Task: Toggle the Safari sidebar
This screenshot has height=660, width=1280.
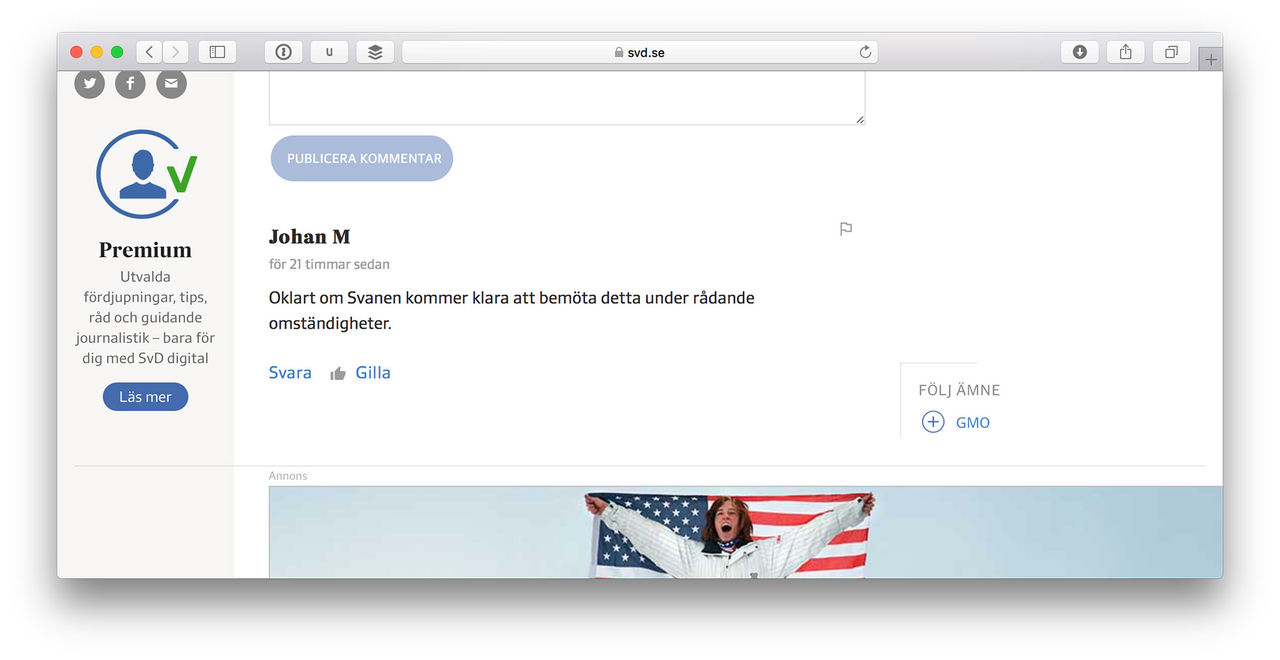Action: click(x=217, y=52)
